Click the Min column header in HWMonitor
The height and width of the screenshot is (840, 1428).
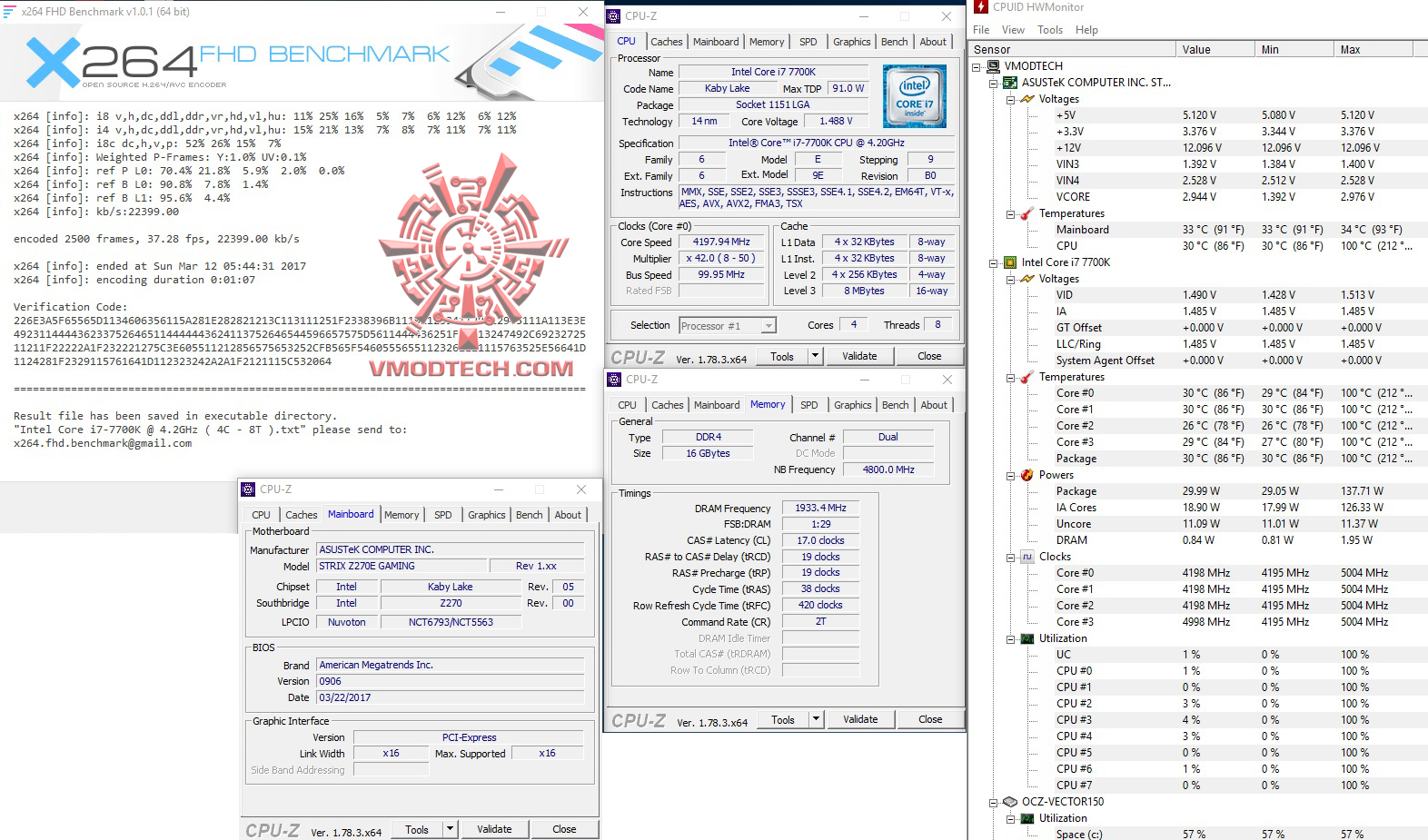pyautogui.click(x=1294, y=50)
